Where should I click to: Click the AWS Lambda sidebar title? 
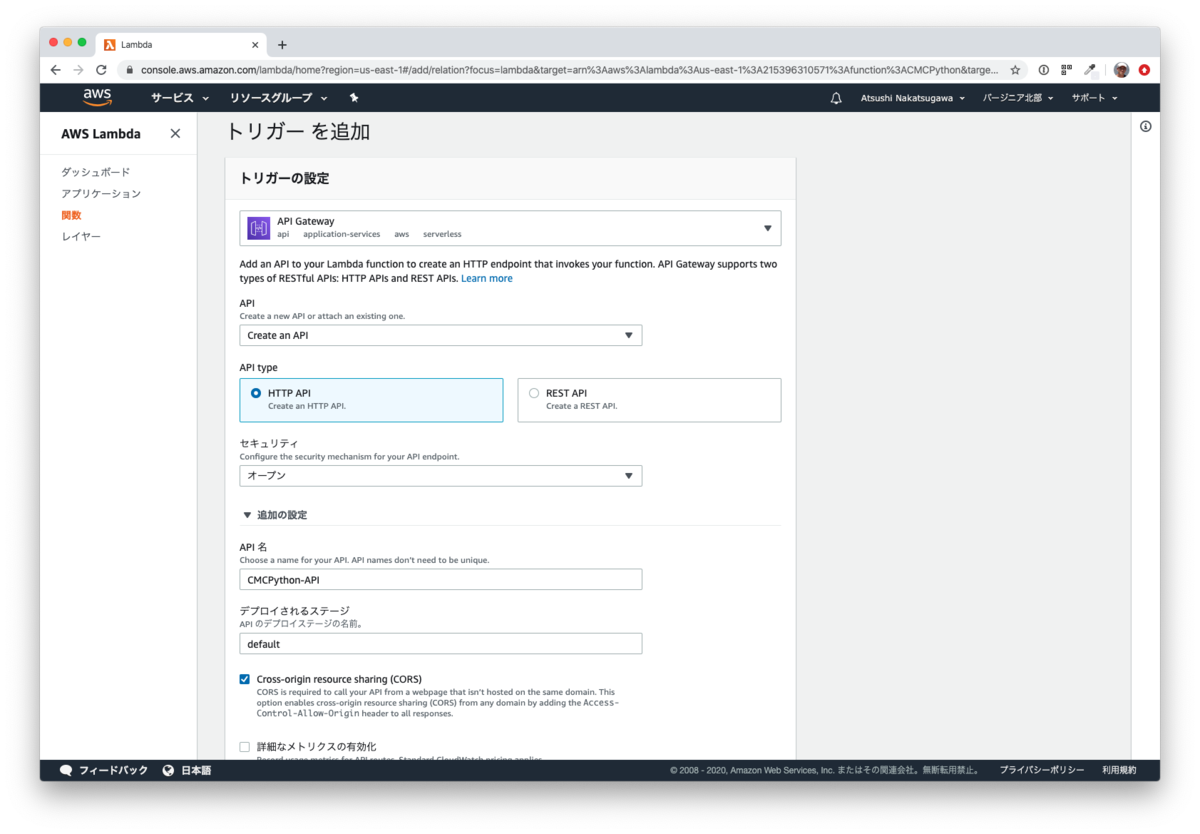point(101,133)
